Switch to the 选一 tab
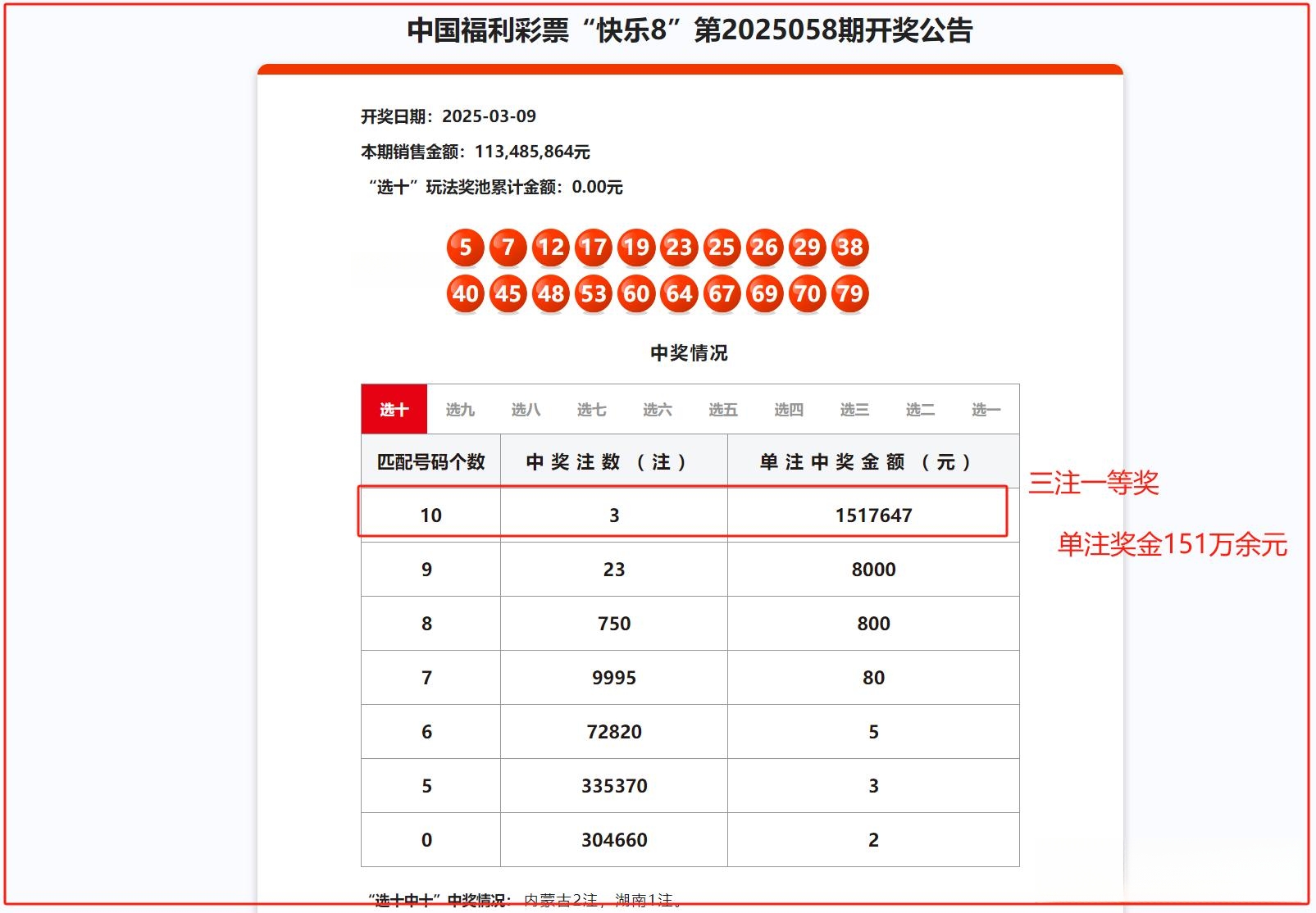 click(986, 409)
